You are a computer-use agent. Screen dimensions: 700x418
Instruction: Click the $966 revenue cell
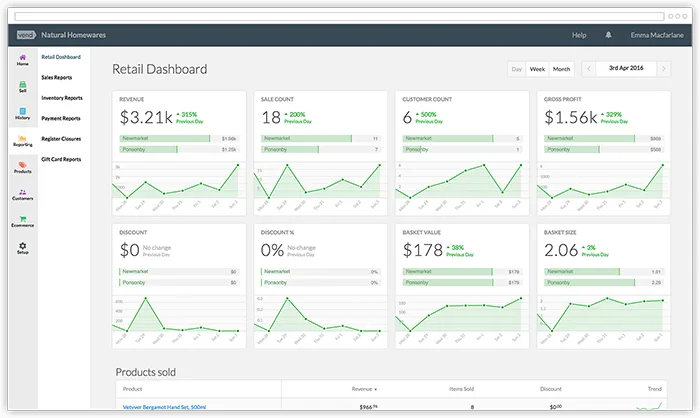(368, 407)
